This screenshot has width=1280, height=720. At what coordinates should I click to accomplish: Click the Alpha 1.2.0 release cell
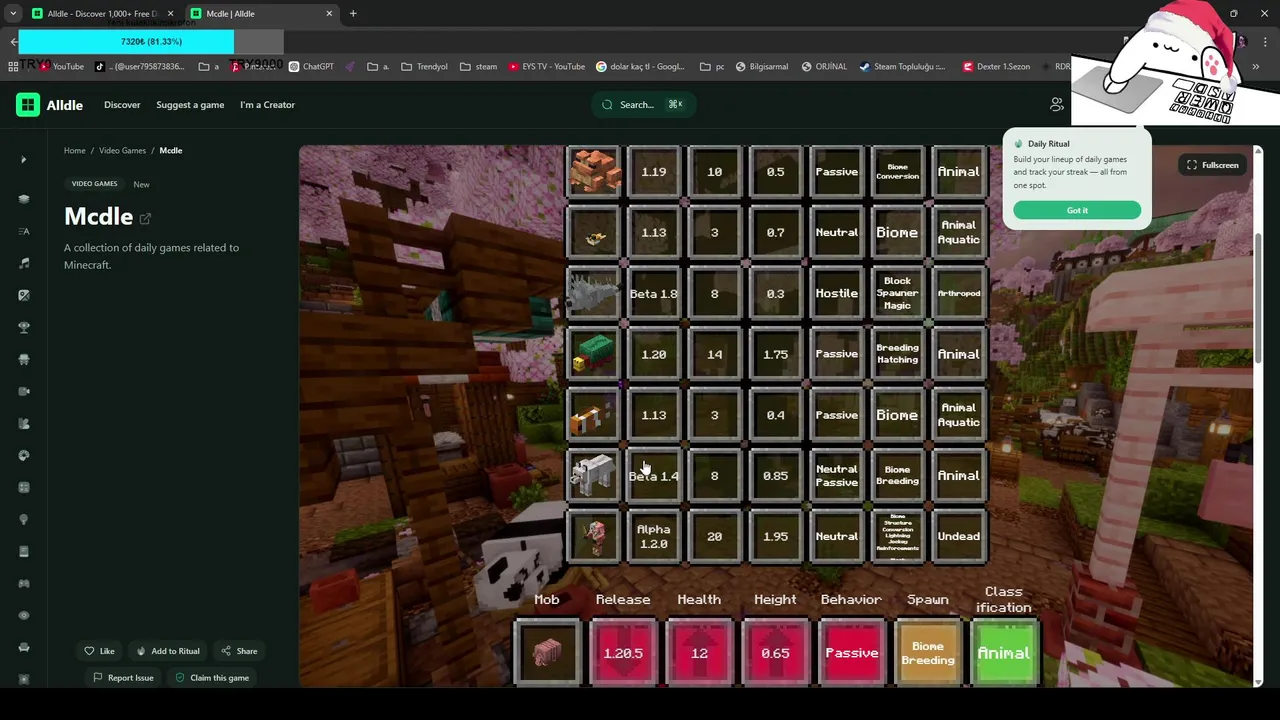[x=654, y=537]
